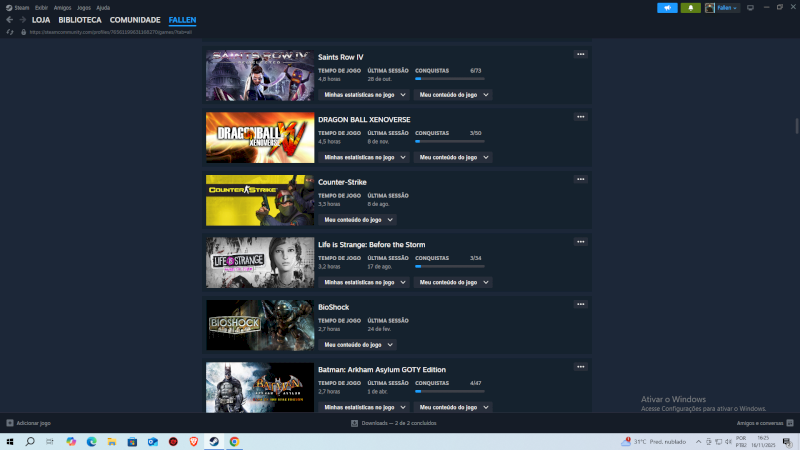800x450 pixels.
Task: Go back with the left arrow
Action: click(x=10, y=20)
